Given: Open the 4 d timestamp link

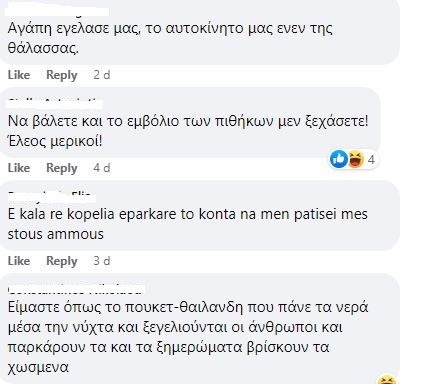Looking at the screenshot, I should (x=102, y=168).
